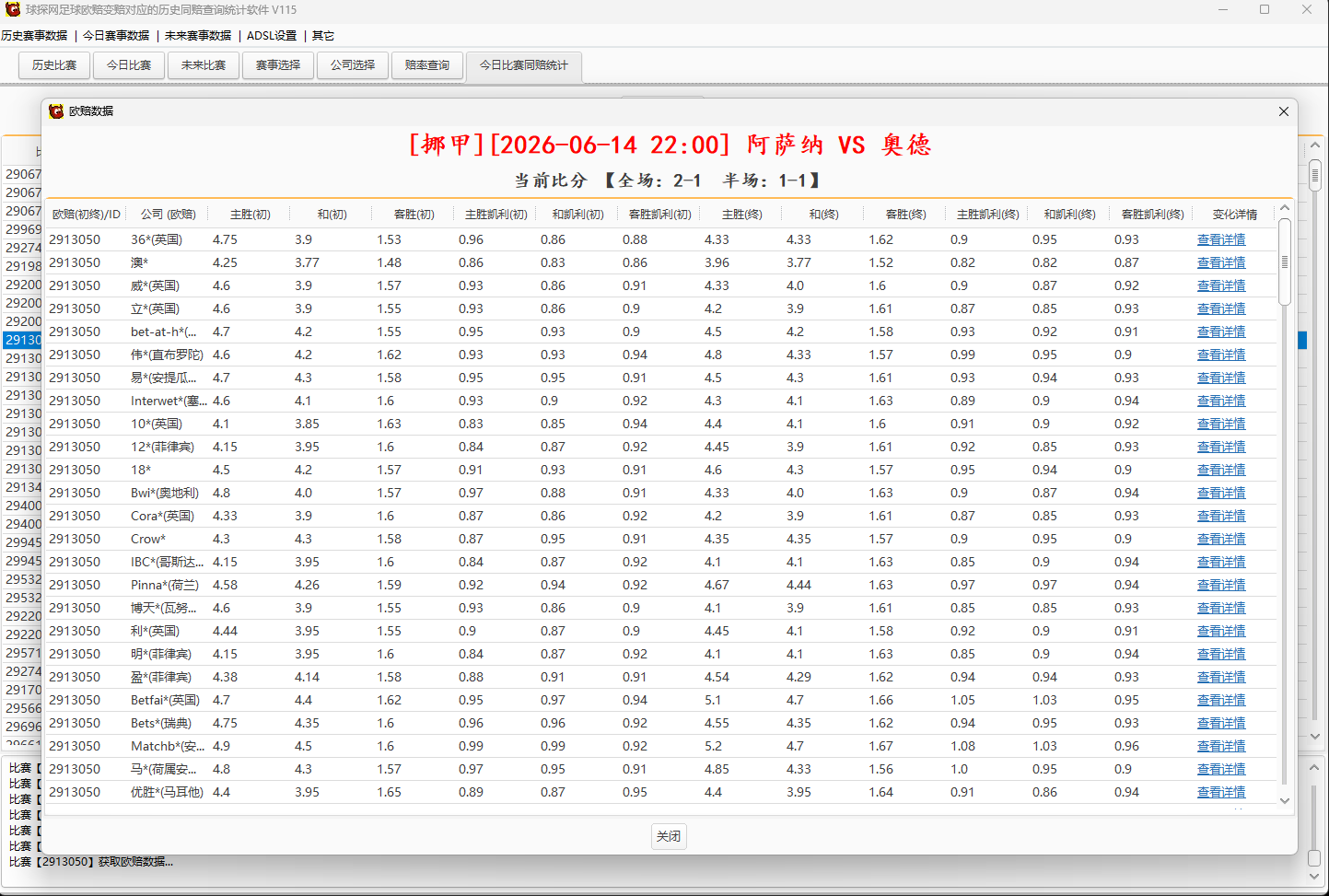Select highlighted row 29130 in main list
The height and width of the screenshot is (896, 1329).
(23, 340)
